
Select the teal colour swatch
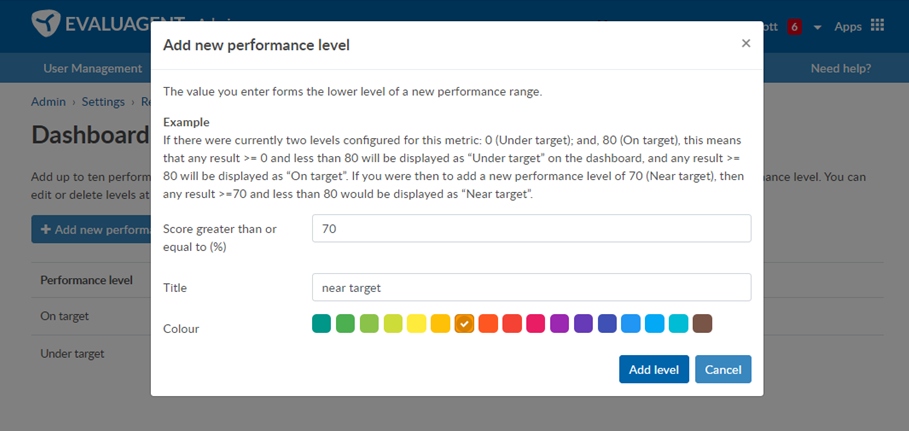coord(321,323)
